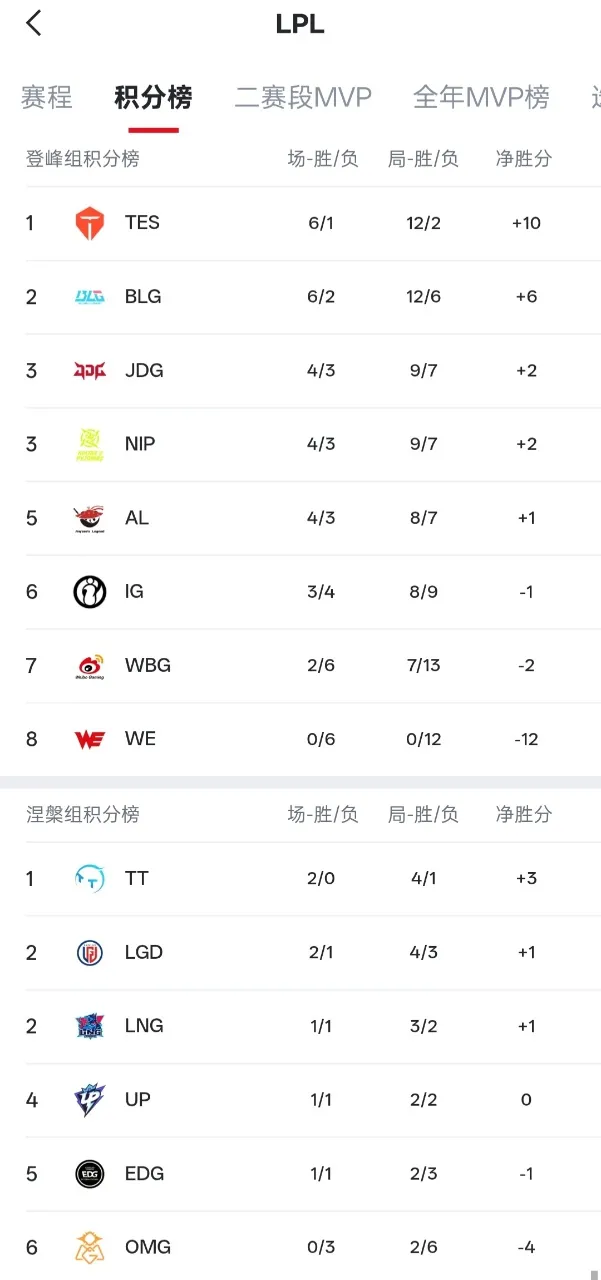Click the WE team logo

pos(89,740)
